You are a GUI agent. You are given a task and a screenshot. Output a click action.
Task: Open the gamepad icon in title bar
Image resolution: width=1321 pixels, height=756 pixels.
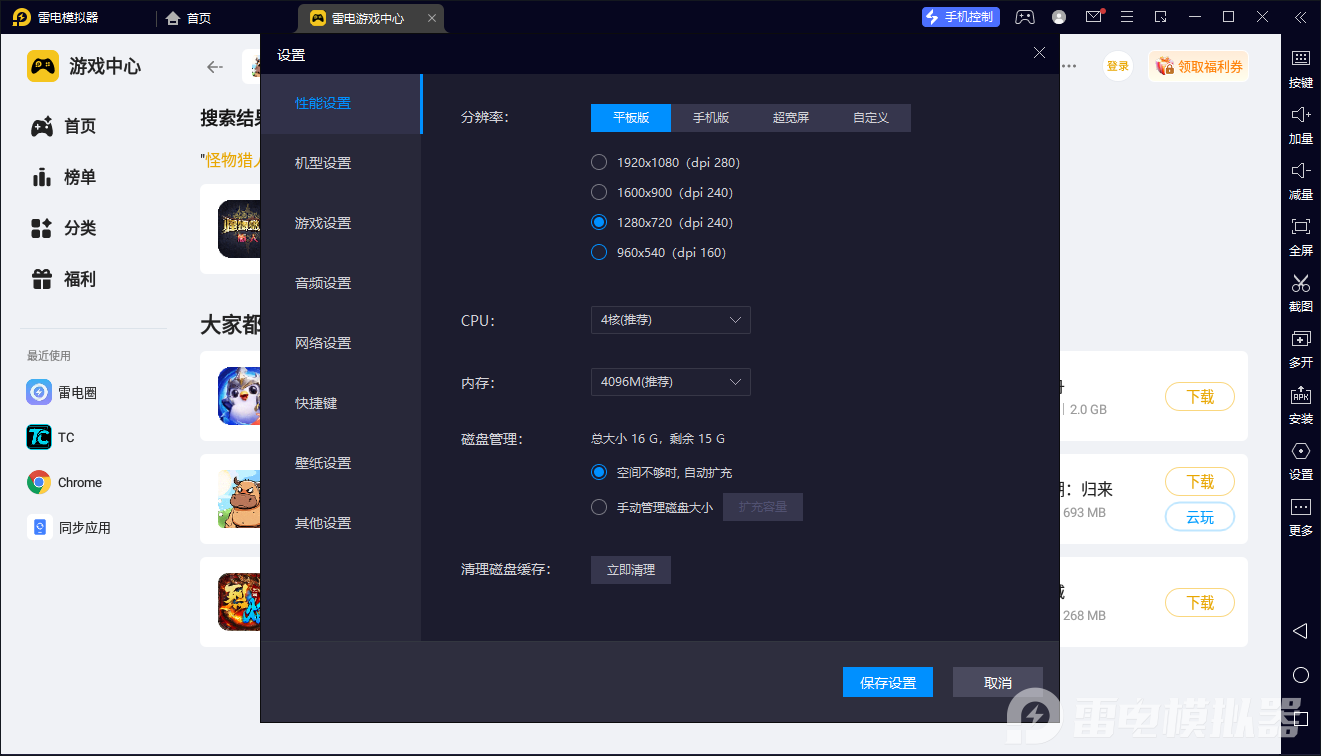coord(1025,17)
